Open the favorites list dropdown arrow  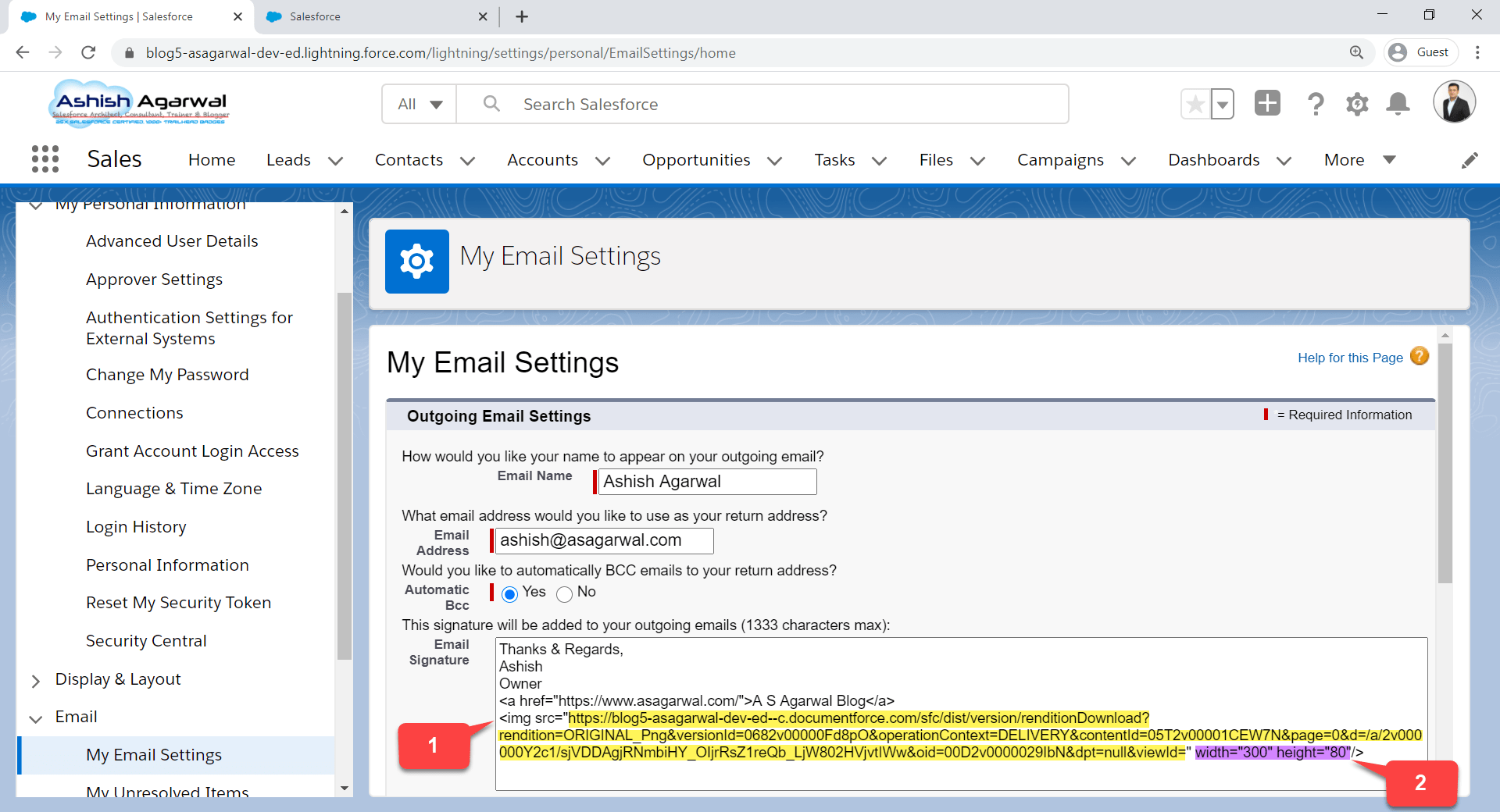point(1223,104)
